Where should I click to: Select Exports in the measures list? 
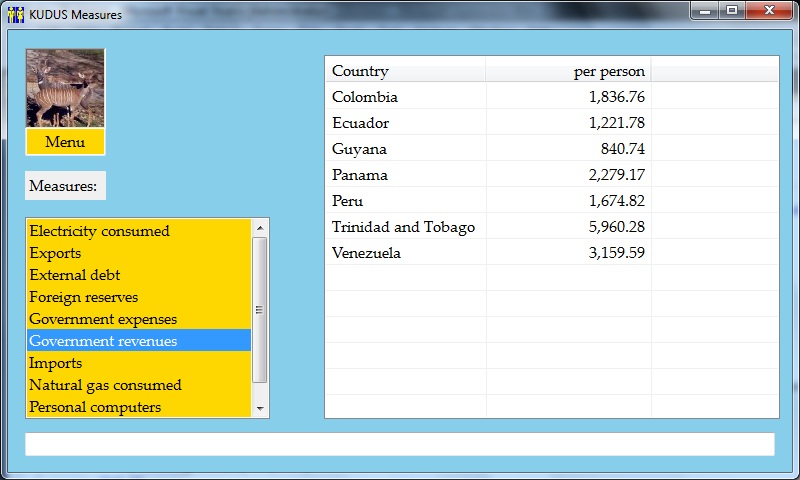coord(55,253)
